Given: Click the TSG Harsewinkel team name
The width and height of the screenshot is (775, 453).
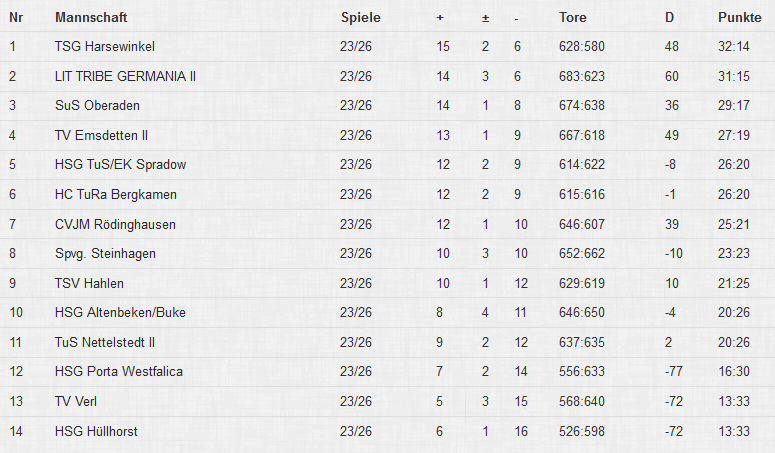Looking at the screenshot, I should click(x=105, y=46).
